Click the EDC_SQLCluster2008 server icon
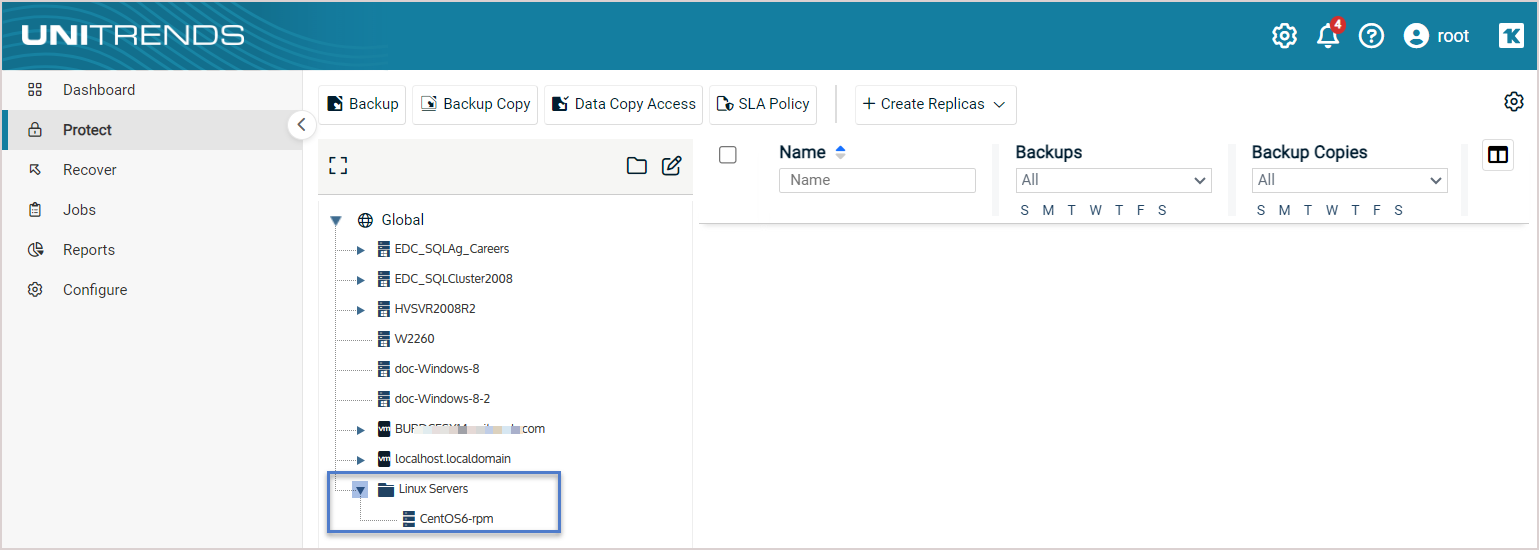Image resolution: width=1539 pixels, height=550 pixels. (384, 279)
